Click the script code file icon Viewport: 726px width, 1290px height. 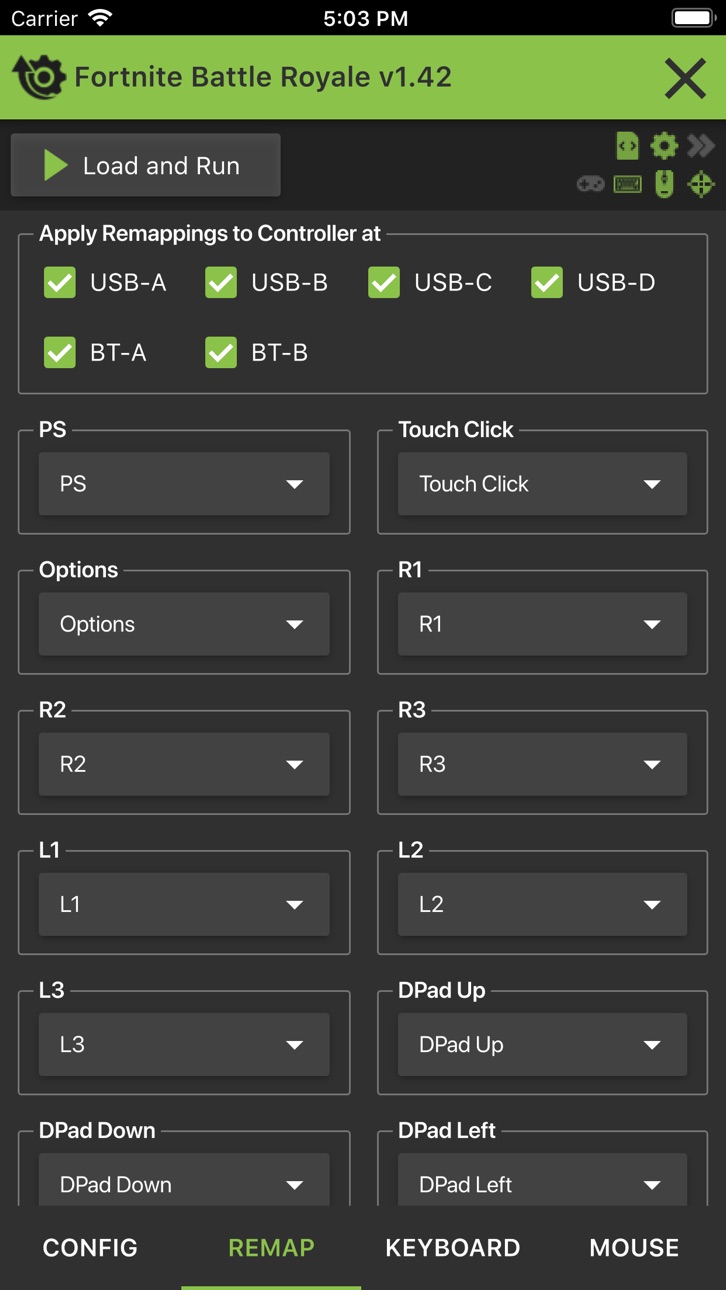[x=627, y=146]
